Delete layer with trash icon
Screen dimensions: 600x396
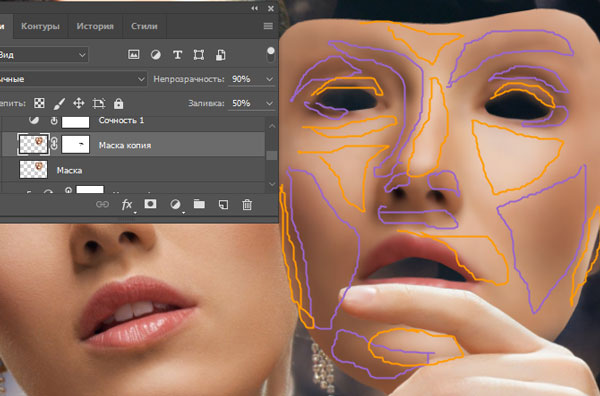pyautogui.click(x=247, y=205)
